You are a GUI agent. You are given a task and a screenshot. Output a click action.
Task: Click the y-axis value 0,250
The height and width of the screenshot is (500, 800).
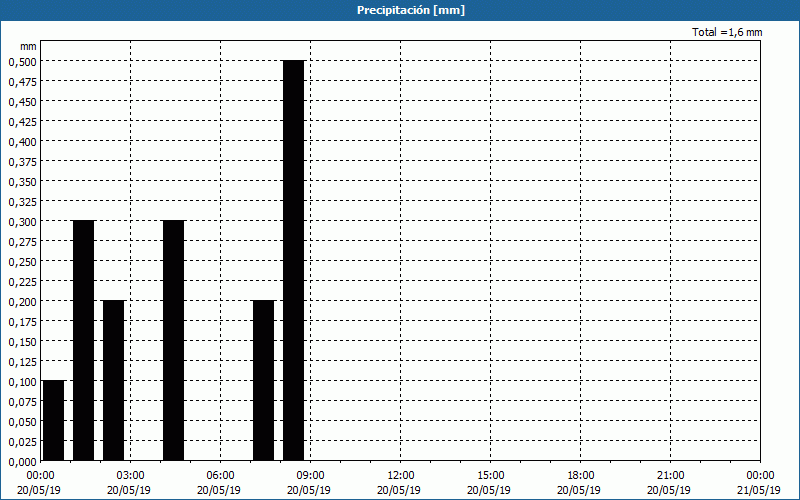coord(22,262)
